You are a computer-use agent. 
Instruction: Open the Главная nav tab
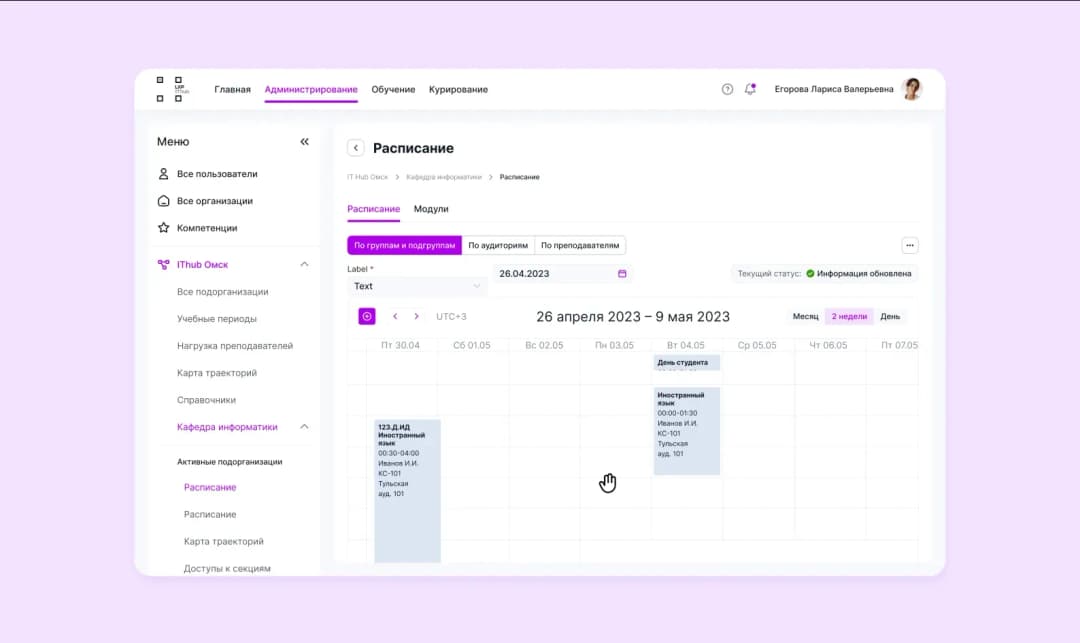(232, 89)
